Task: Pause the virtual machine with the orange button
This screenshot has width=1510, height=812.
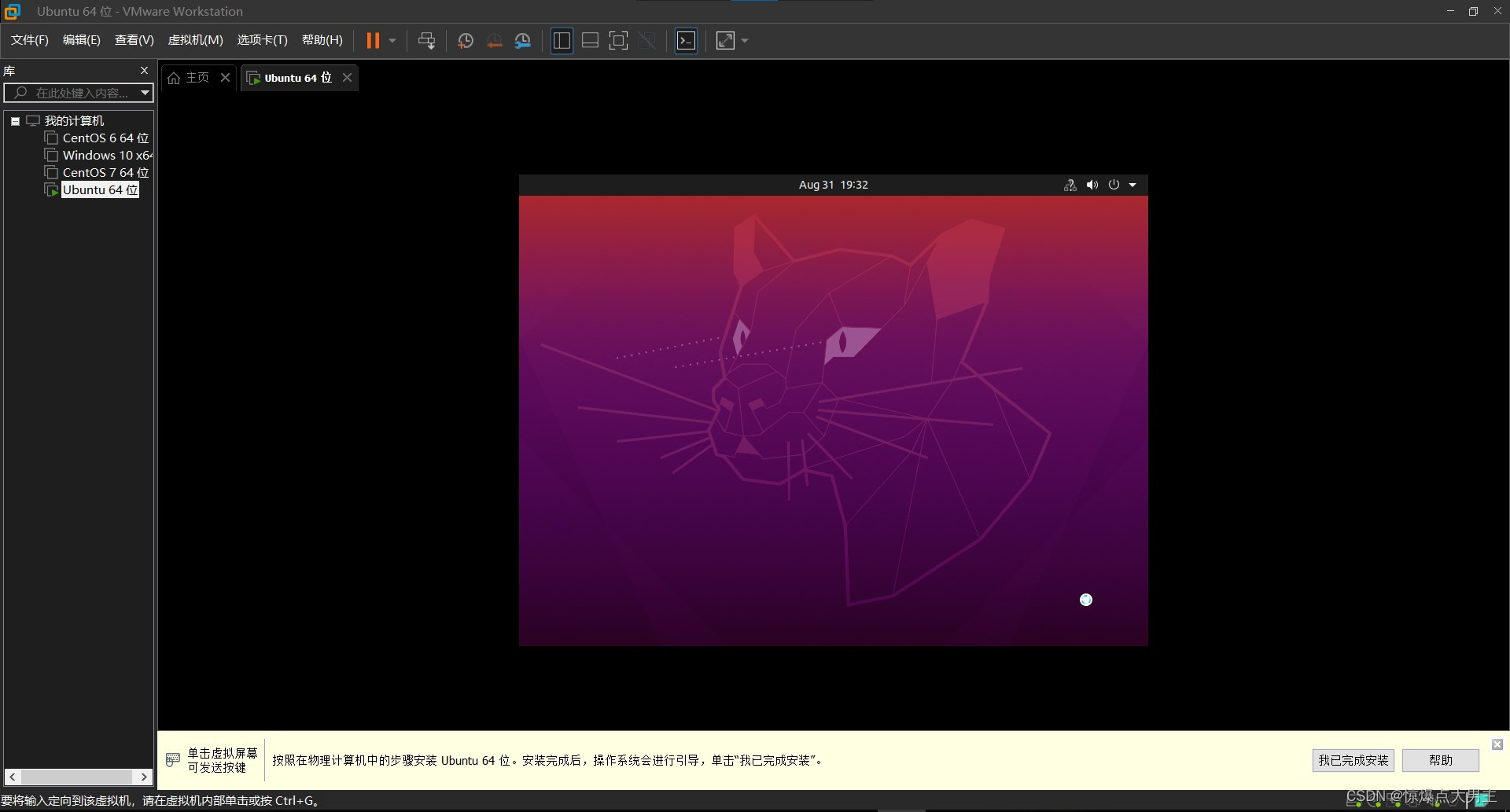Action: (373, 40)
